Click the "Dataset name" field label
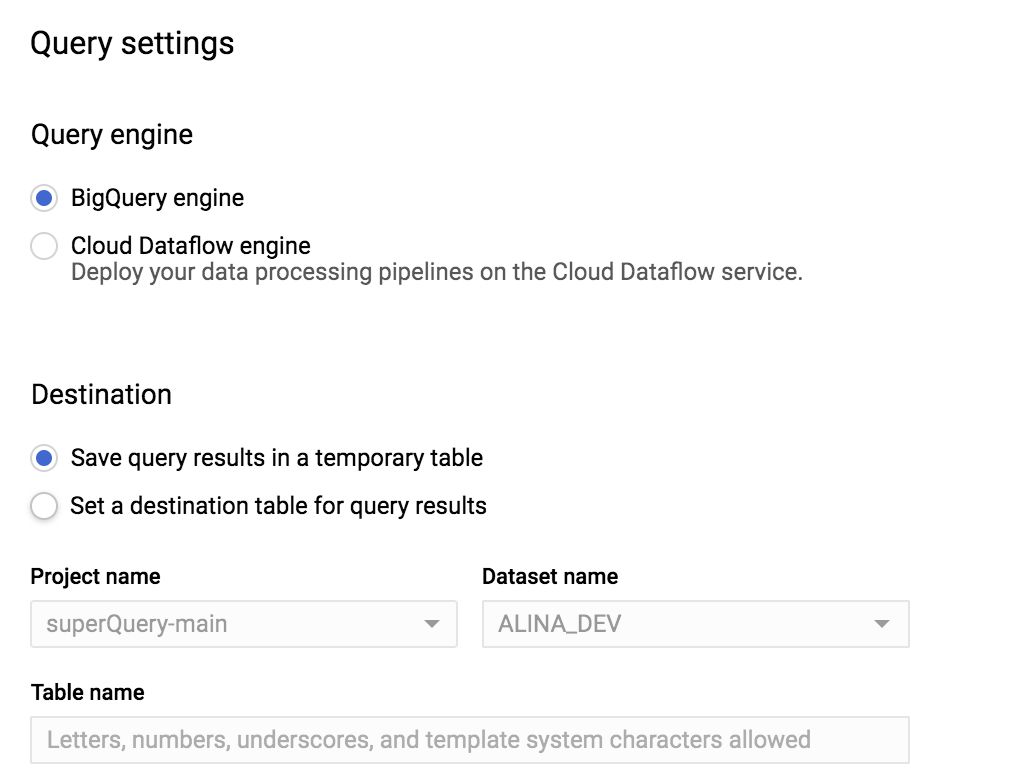The width and height of the screenshot is (1024, 782). tap(550, 577)
